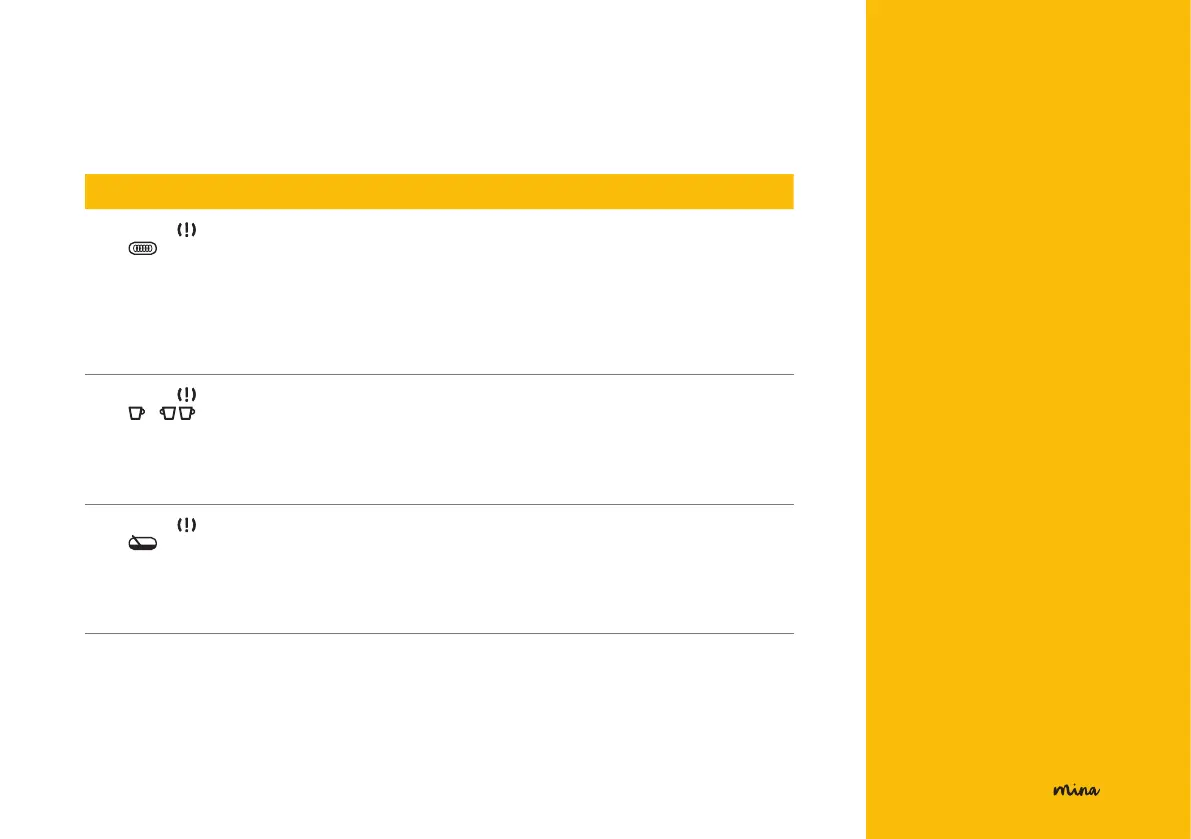The image size is (1191, 839).
Task: Click the blank white area above the yellow header
Action: [x=438, y=90]
